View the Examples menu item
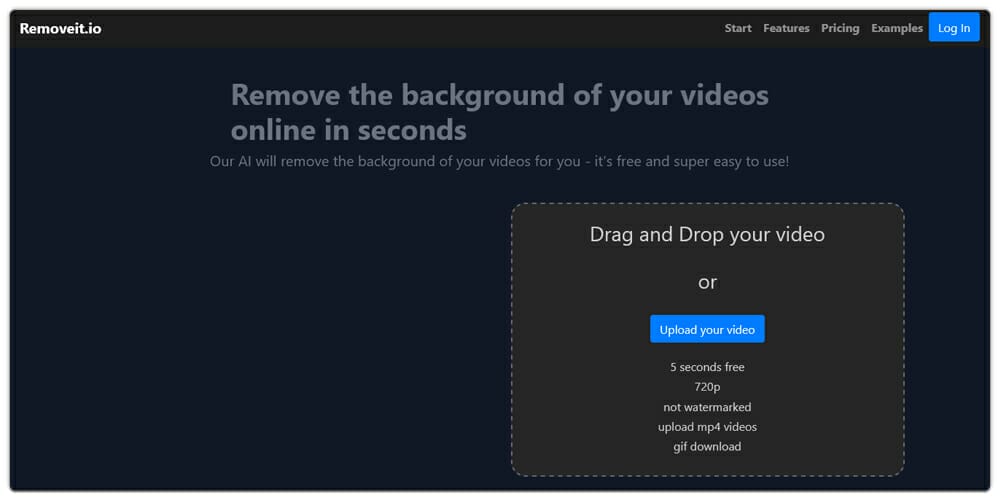The image size is (1000, 500). click(897, 28)
